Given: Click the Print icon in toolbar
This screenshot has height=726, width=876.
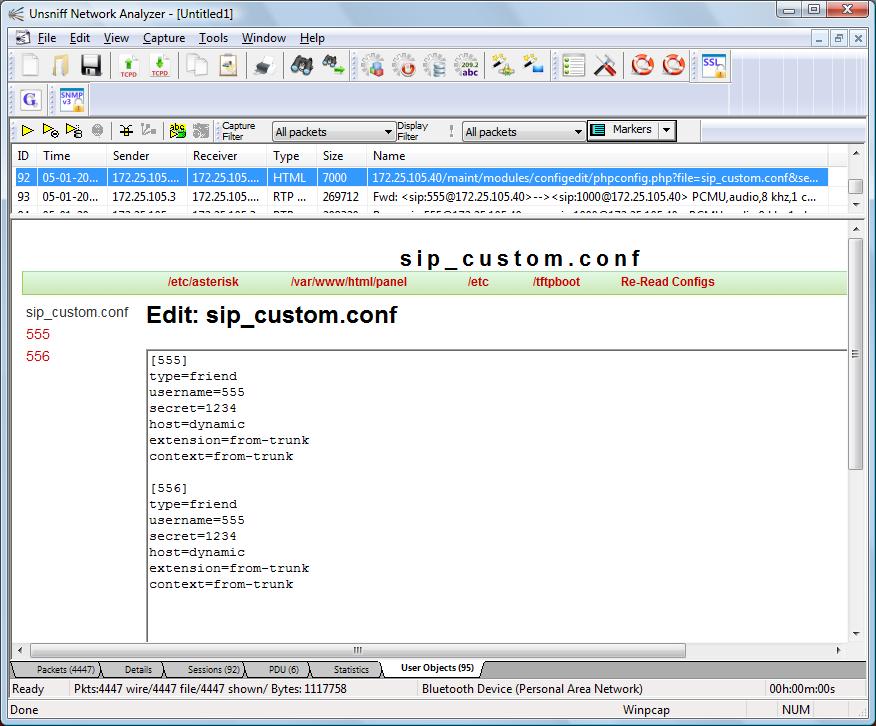Looking at the screenshot, I should pyautogui.click(x=262, y=66).
